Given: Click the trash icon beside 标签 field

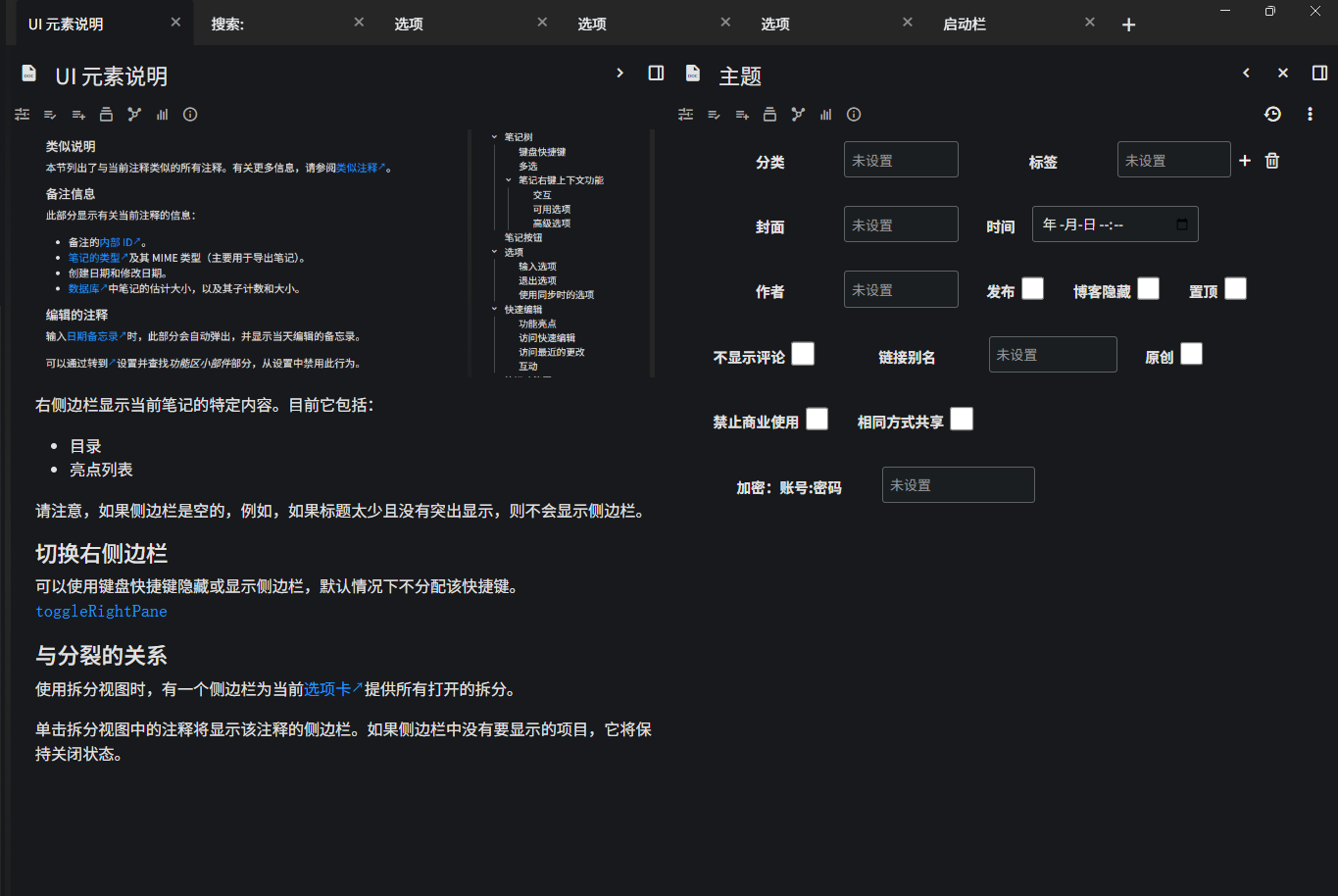Looking at the screenshot, I should pos(1272,161).
